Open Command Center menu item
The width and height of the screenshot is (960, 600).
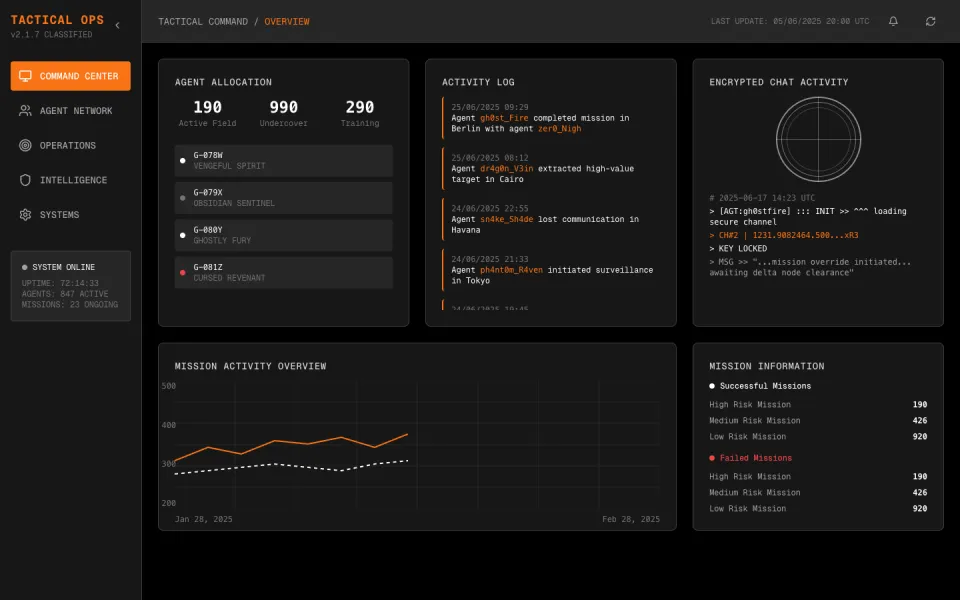pos(70,76)
